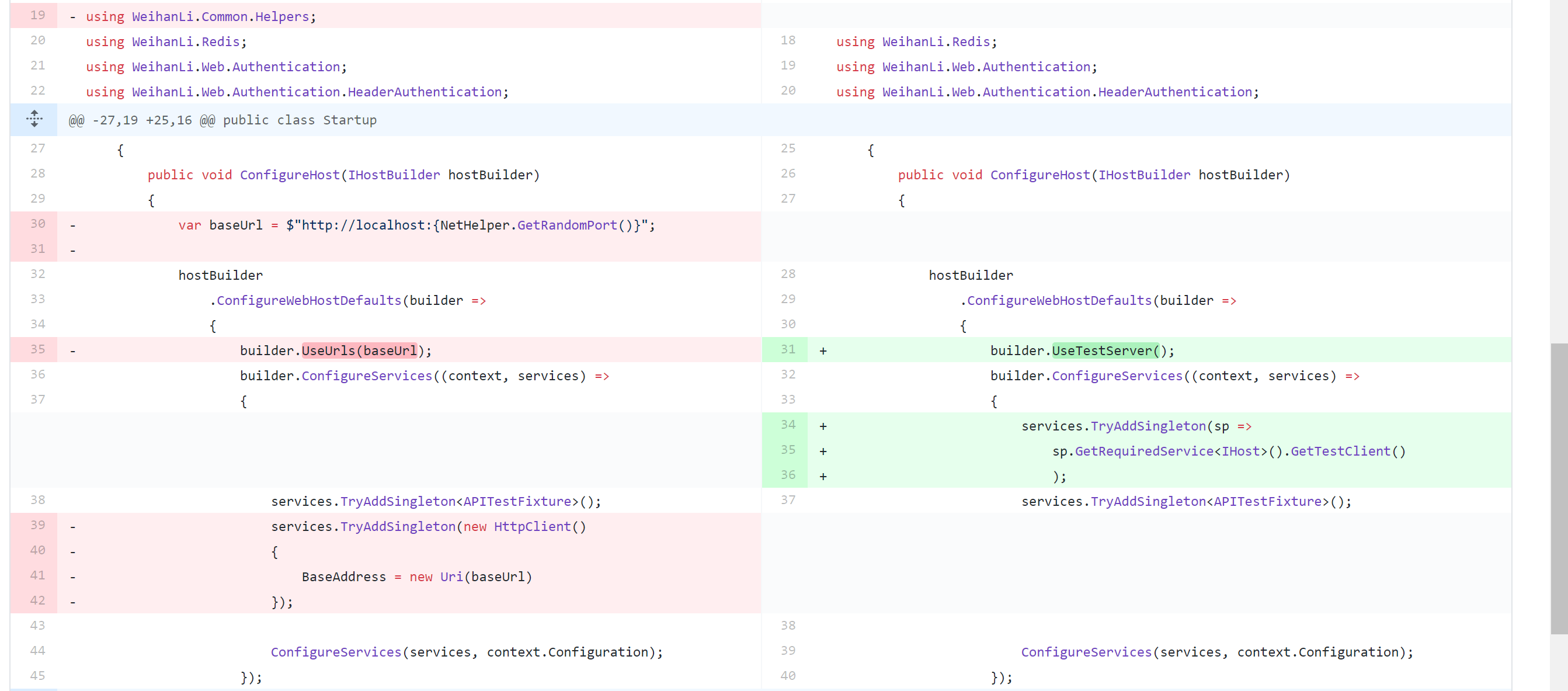Image resolution: width=1568 pixels, height=691 pixels.
Task: Click GetRequiredService<IHost>().GetTestClient() added line
Action: point(1229,450)
